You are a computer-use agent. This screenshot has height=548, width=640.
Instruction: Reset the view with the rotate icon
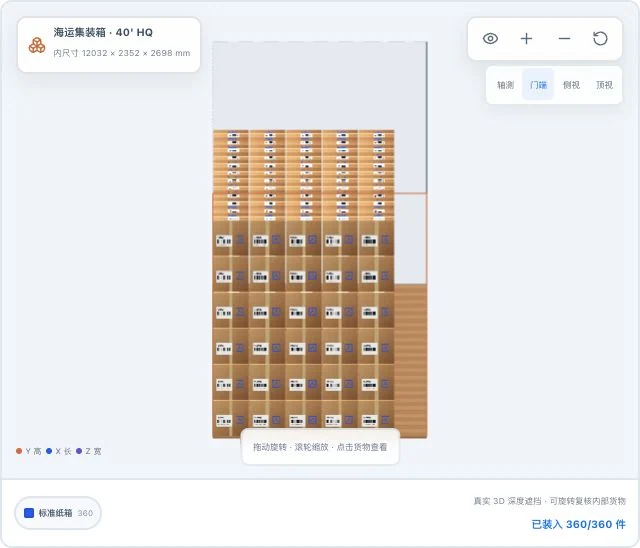point(600,39)
